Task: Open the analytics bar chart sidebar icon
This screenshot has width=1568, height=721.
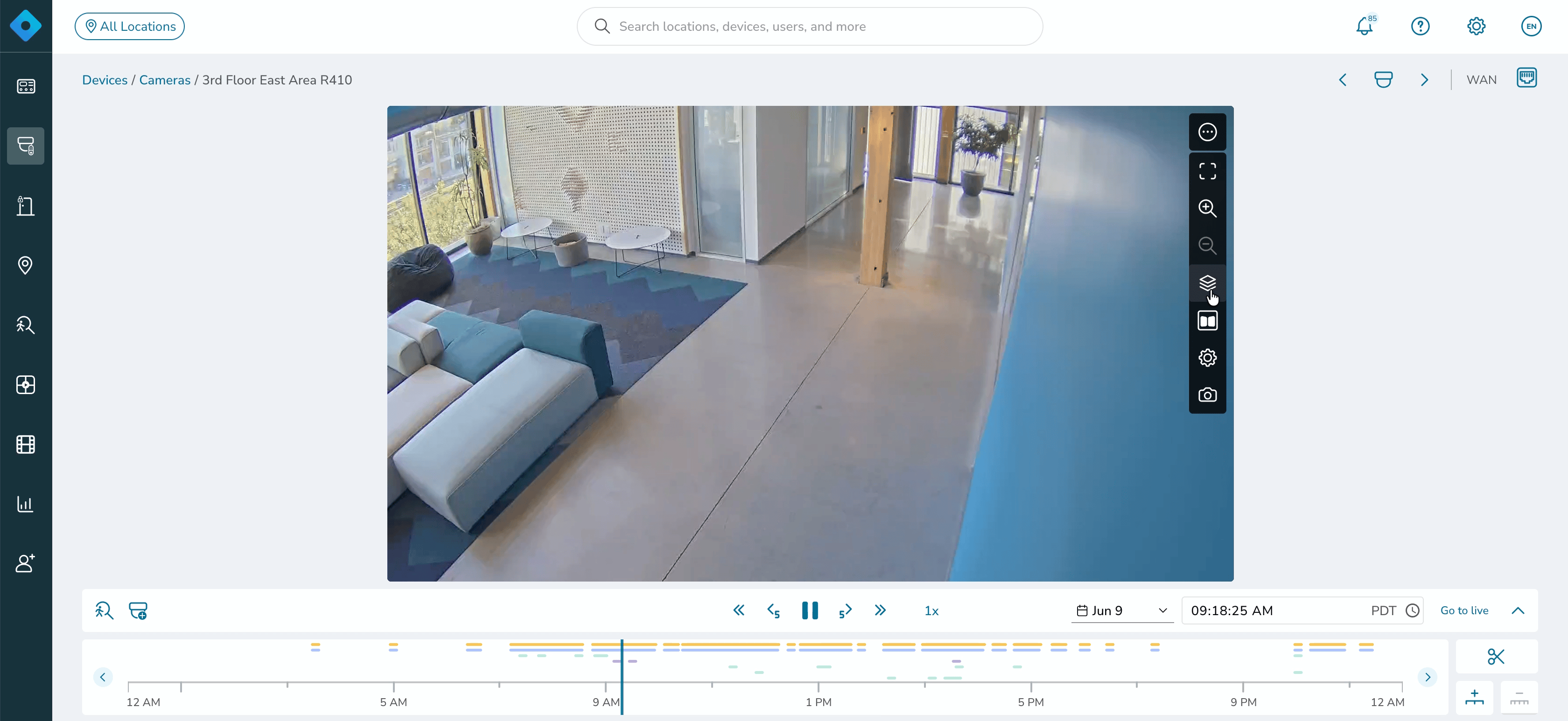Action: tap(26, 504)
